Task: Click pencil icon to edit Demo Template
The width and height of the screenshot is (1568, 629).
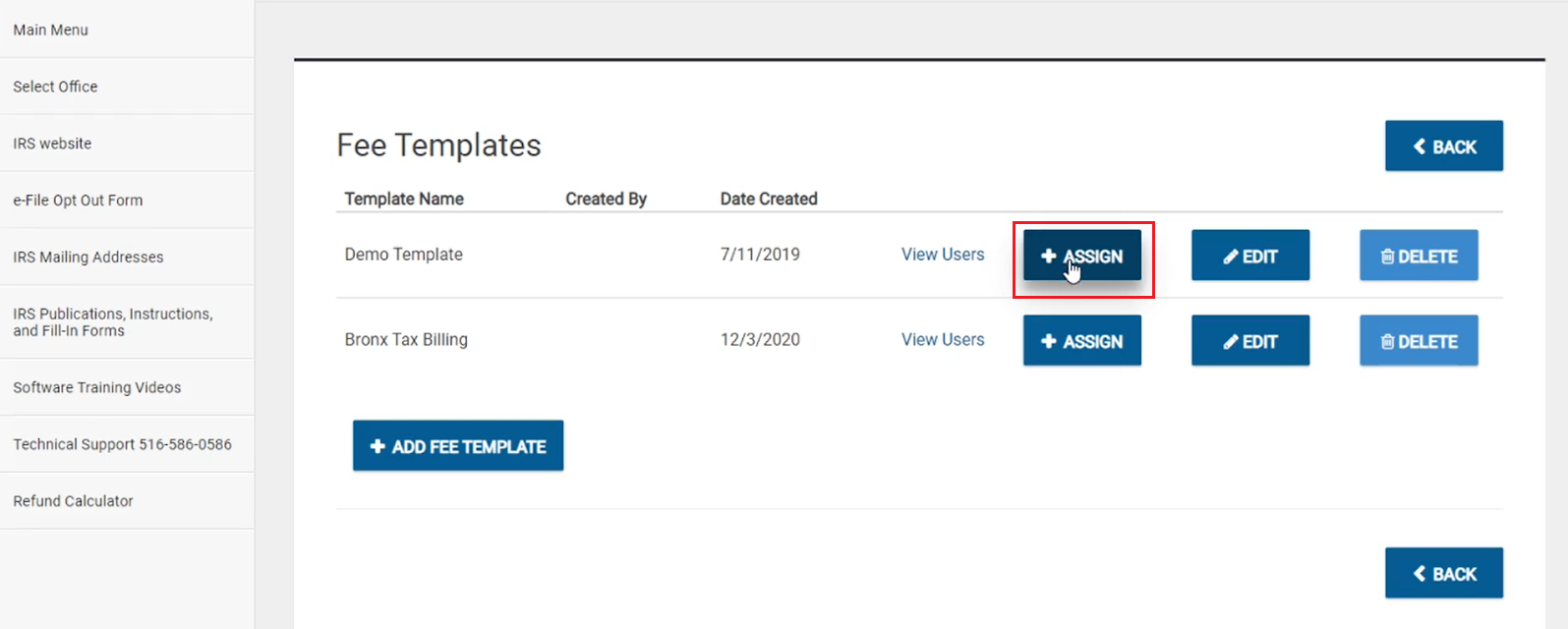Action: [1230, 257]
